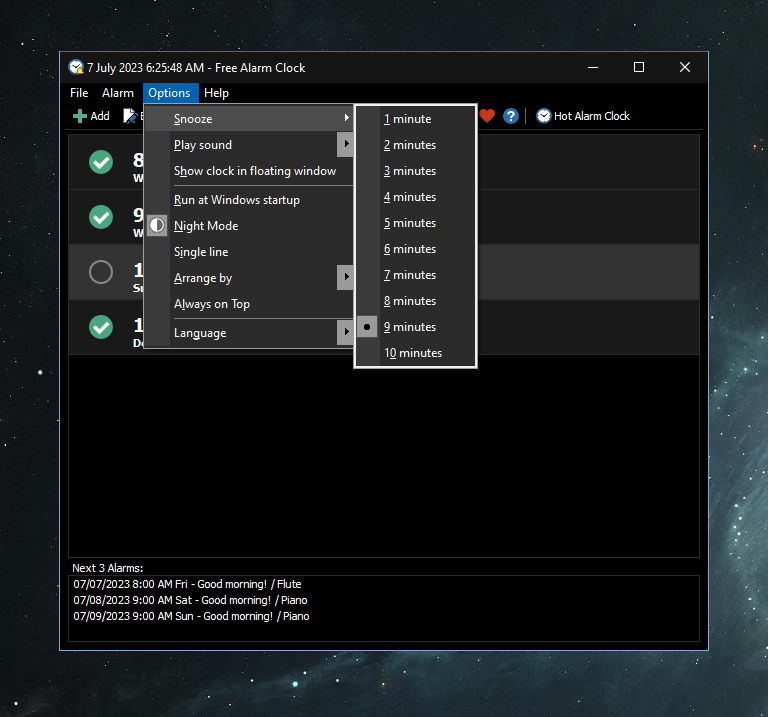Image resolution: width=768 pixels, height=717 pixels.
Task: Select 2 minutes snooze
Action: (415, 145)
